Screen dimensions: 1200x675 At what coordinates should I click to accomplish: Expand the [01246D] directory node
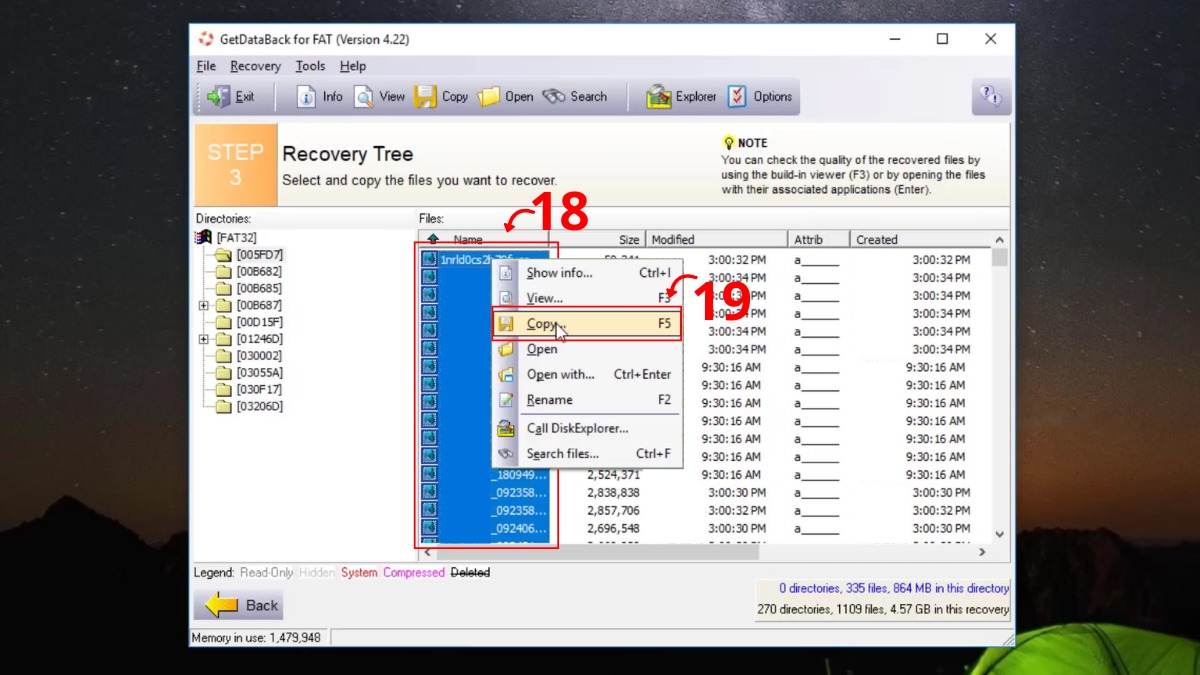pyautogui.click(x=204, y=339)
